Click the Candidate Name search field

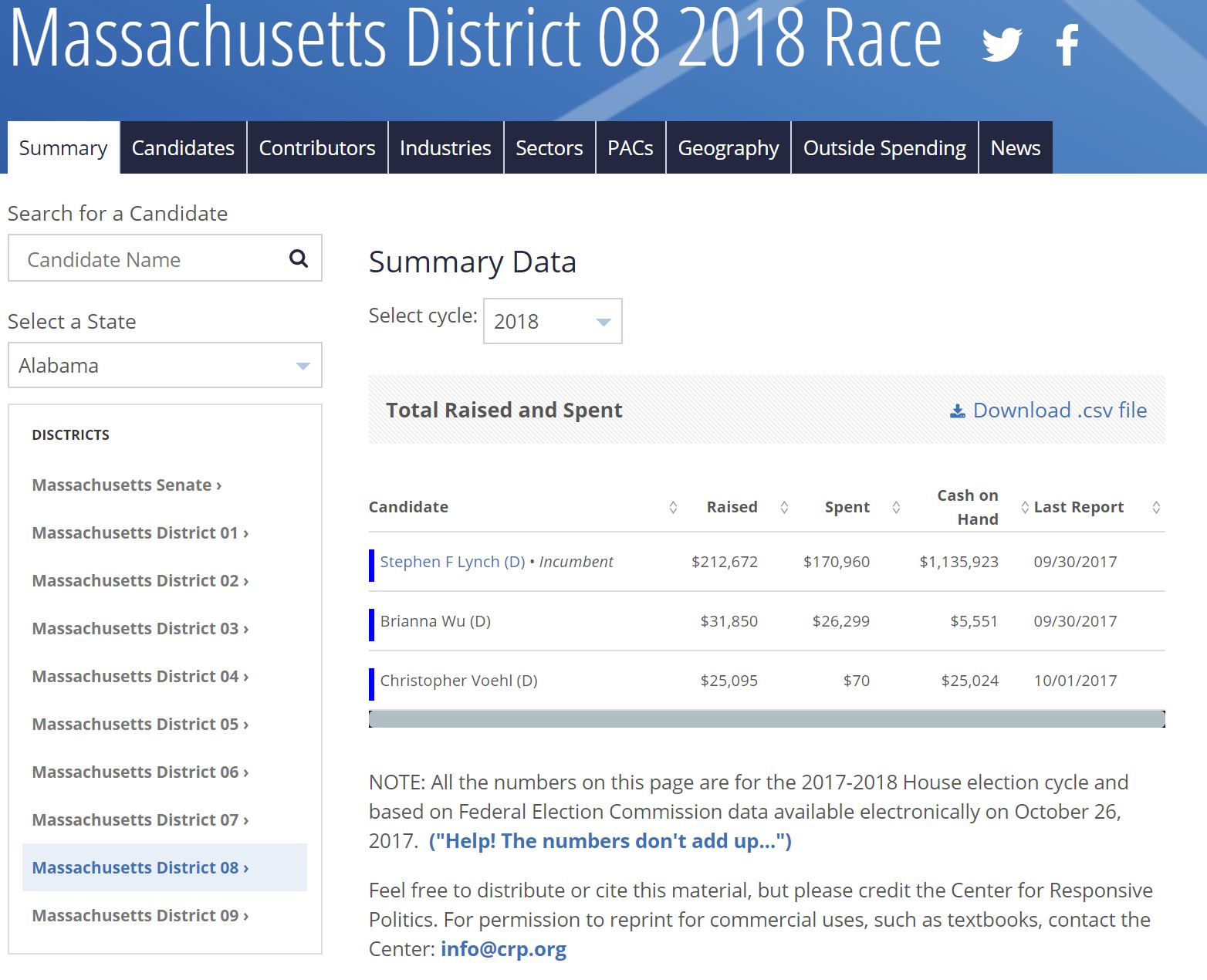pyautogui.click(x=164, y=259)
